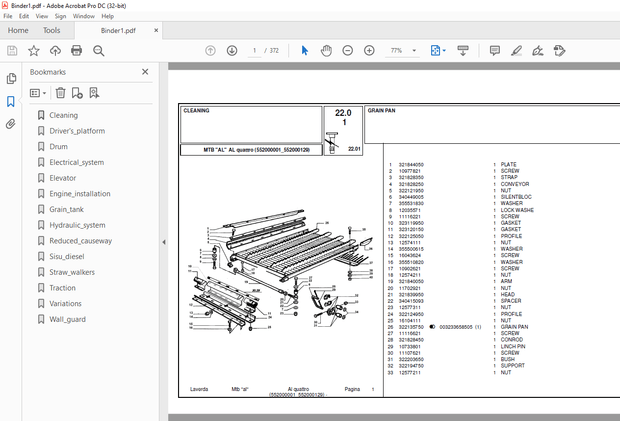Delete selected bookmark with trash icon

(x=60, y=93)
